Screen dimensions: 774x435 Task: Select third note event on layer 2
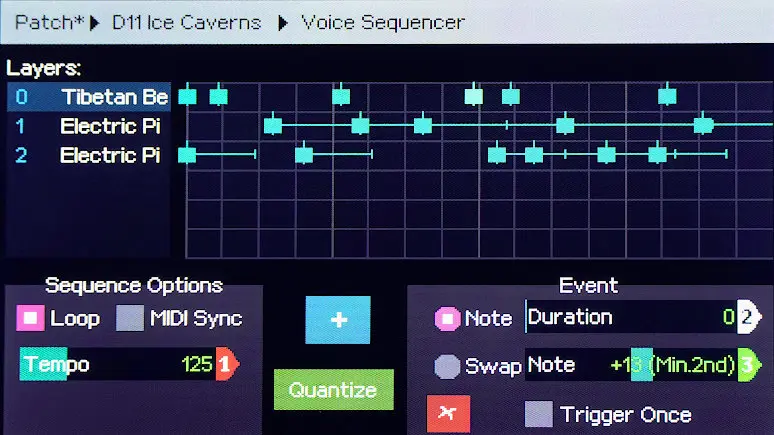[x=497, y=155]
